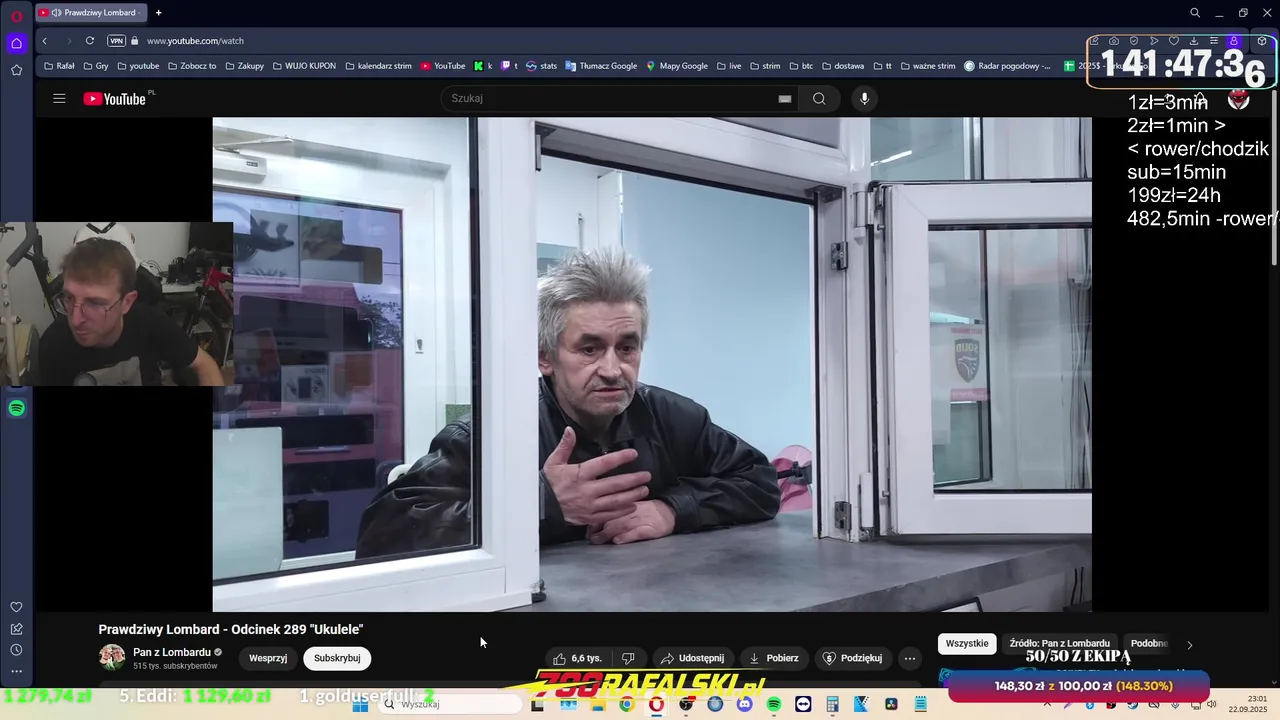The image size is (1280, 720).
Task: Reload the page
Action: (x=90, y=41)
